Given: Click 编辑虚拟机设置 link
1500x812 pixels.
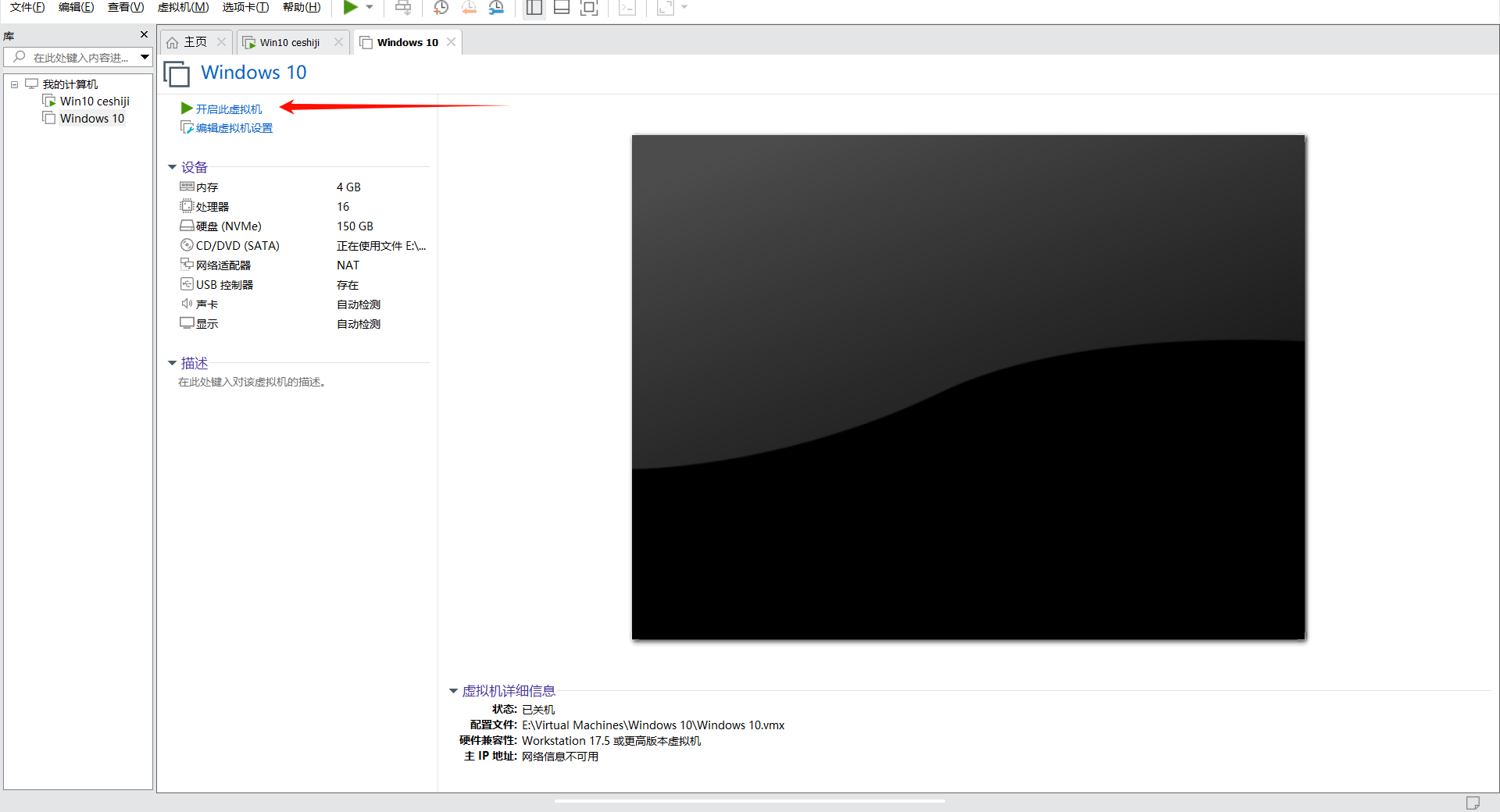Looking at the screenshot, I should (234, 128).
